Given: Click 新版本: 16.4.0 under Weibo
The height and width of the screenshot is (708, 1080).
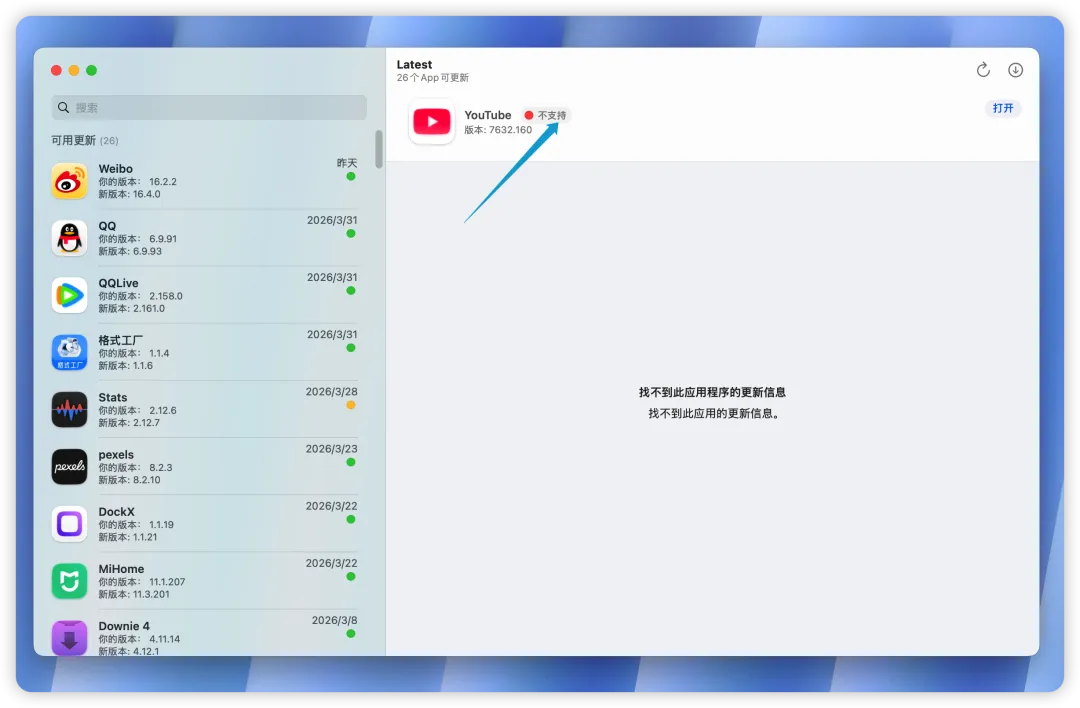Looking at the screenshot, I should (x=129, y=194).
